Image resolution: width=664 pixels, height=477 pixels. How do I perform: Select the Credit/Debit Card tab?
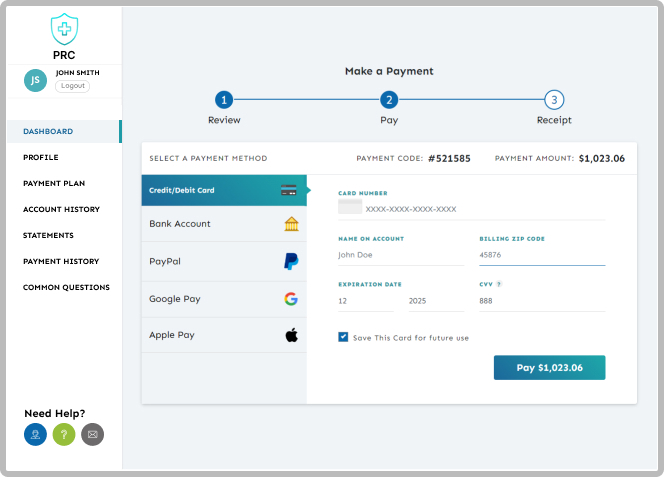tap(223, 190)
